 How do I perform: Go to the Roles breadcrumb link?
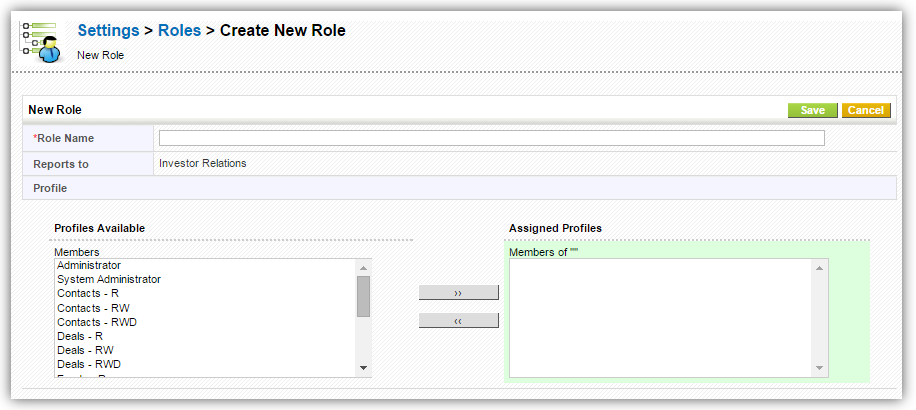tap(179, 31)
